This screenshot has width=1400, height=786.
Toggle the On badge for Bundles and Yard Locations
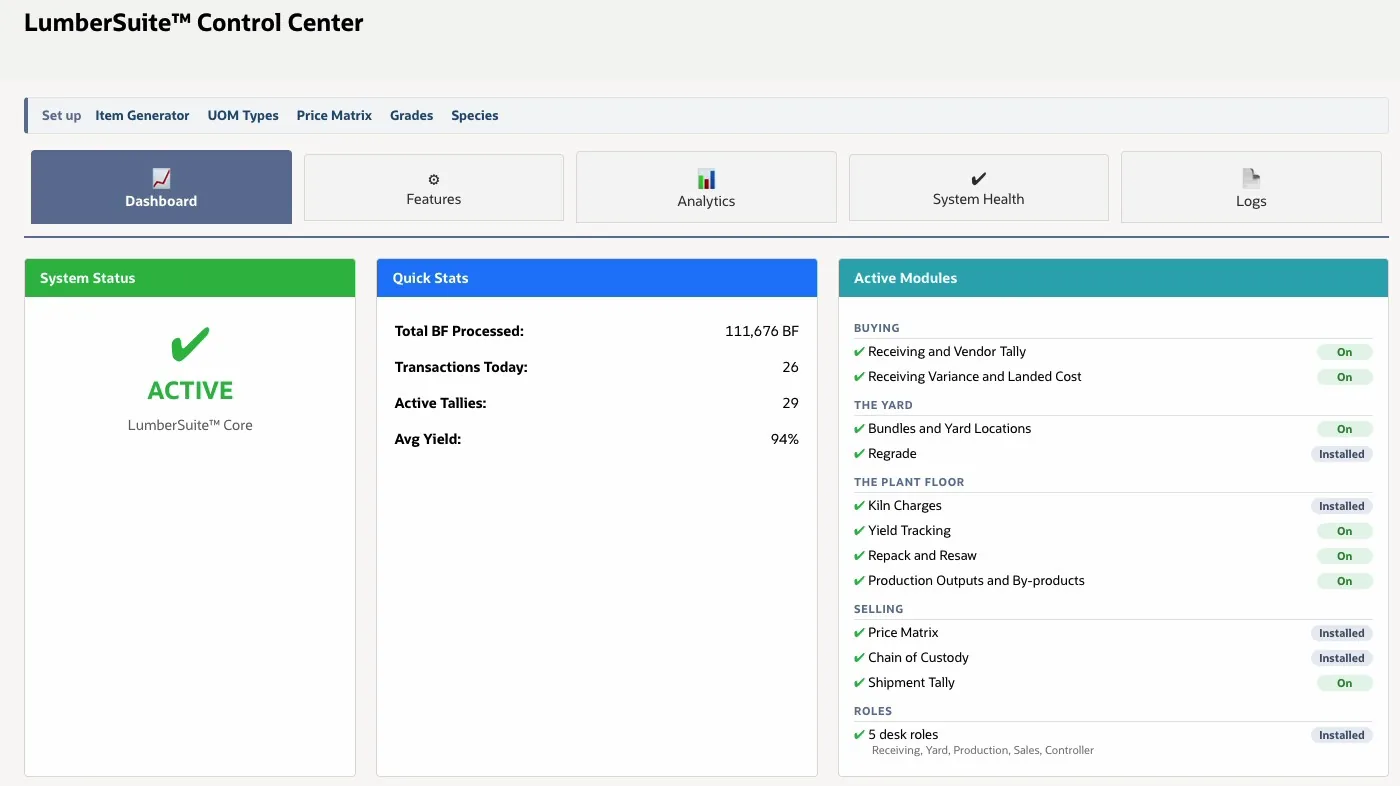click(1345, 429)
